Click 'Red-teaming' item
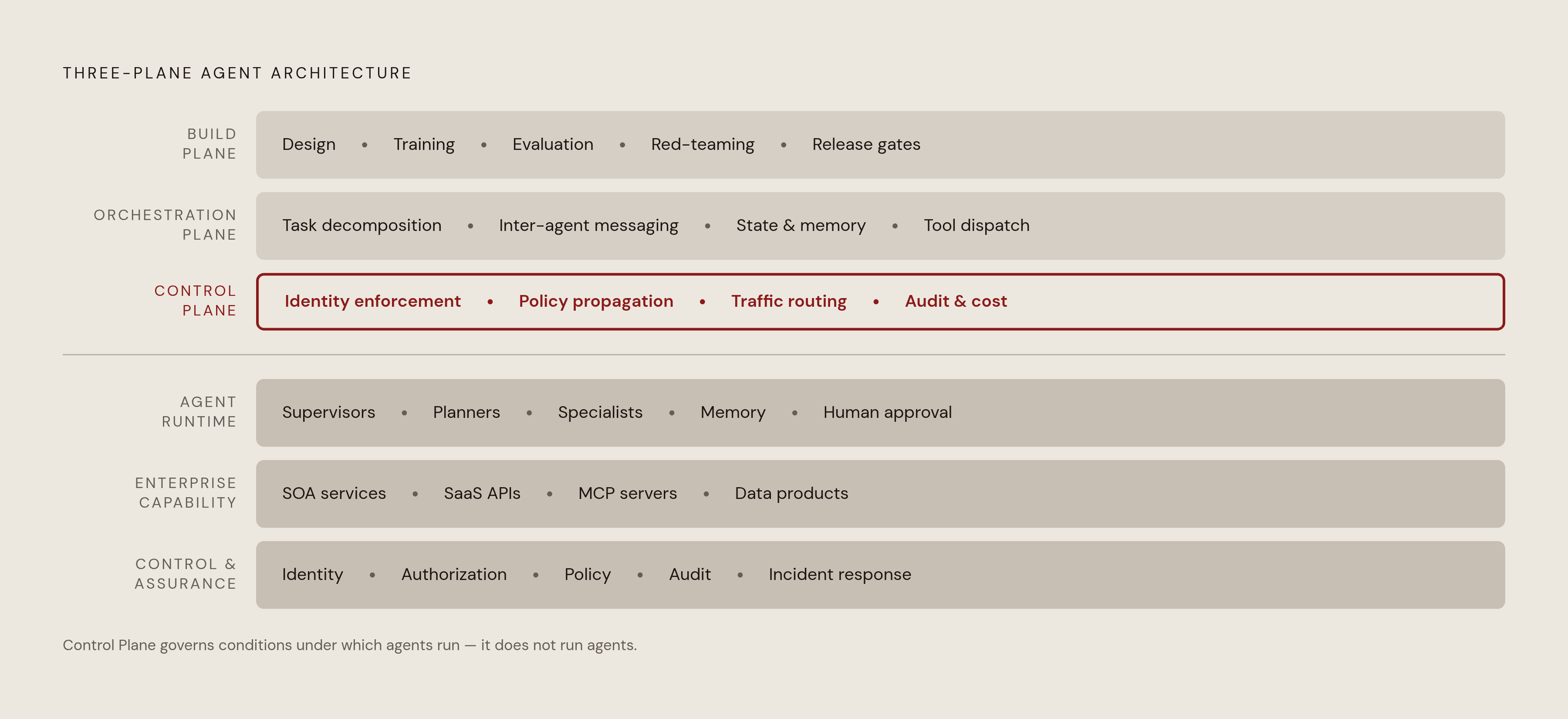The height and width of the screenshot is (719, 1568). click(703, 144)
